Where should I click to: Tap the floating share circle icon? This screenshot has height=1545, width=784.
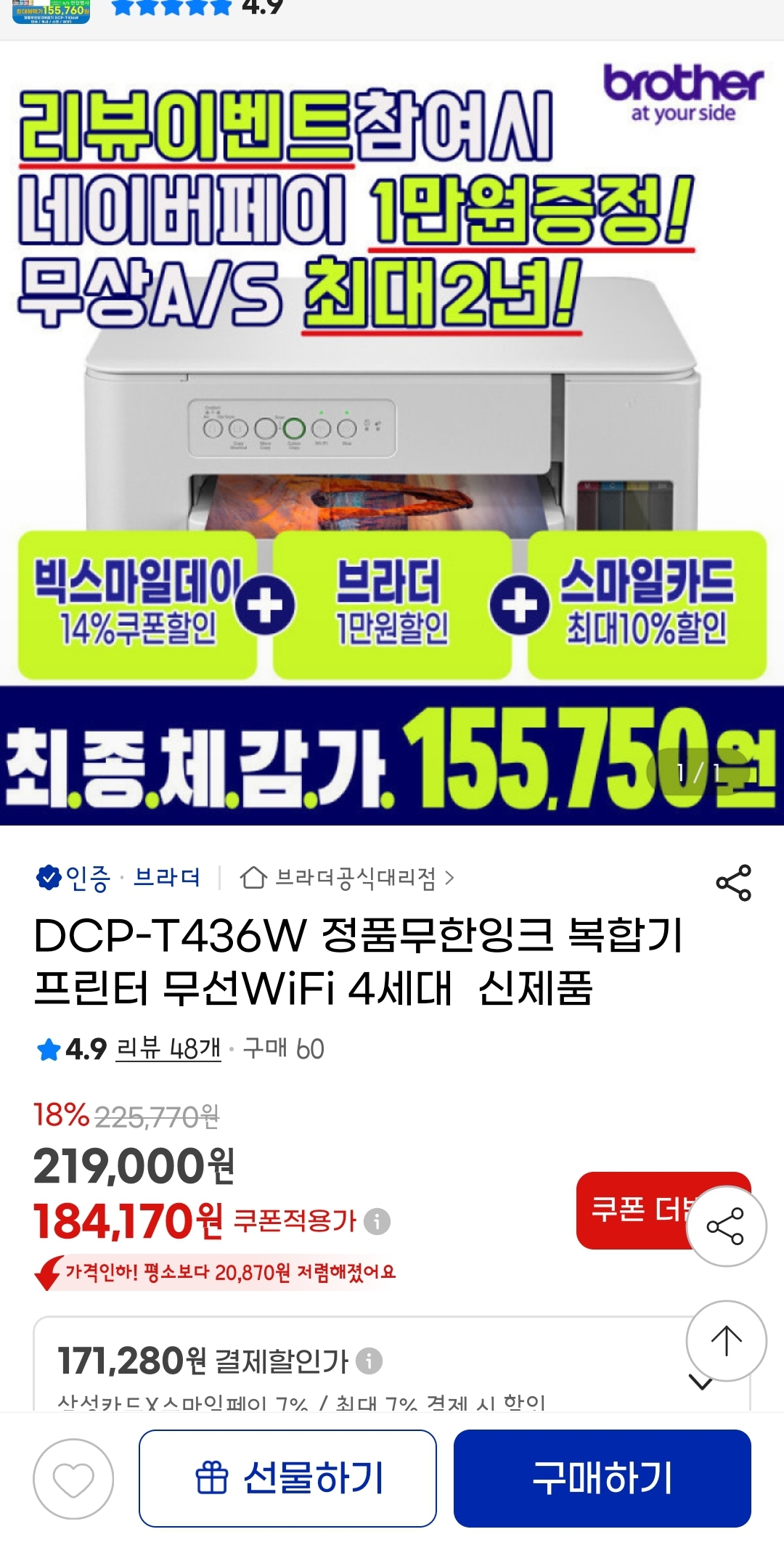coord(726,1226)
